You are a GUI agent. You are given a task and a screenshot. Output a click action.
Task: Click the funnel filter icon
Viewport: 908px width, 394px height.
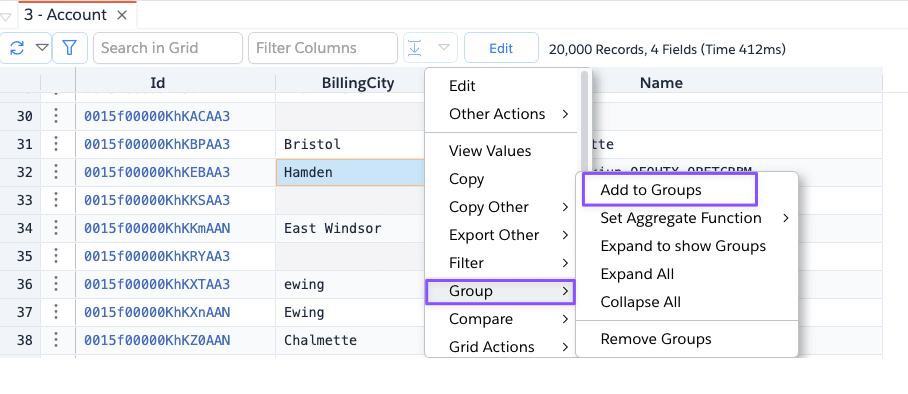[70, 48]
